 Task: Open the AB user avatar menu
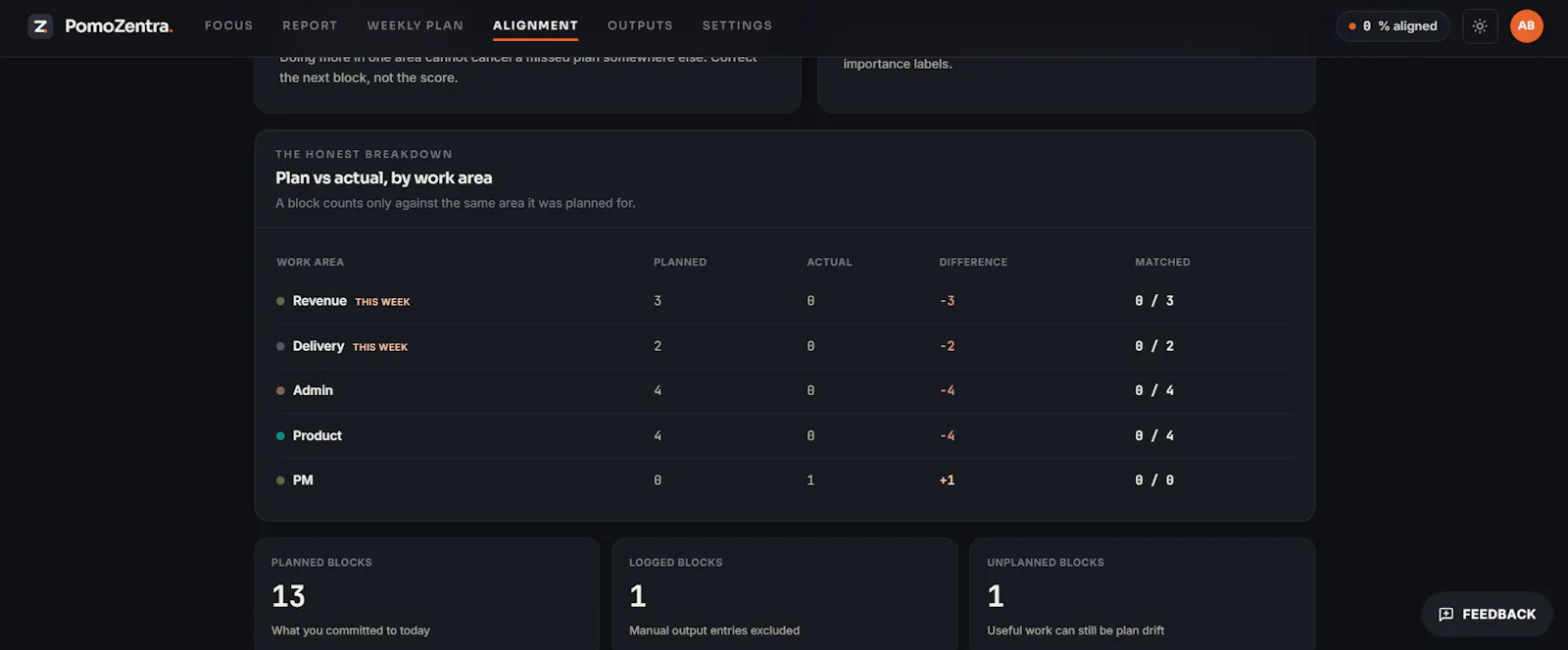tap(1526, 26)
